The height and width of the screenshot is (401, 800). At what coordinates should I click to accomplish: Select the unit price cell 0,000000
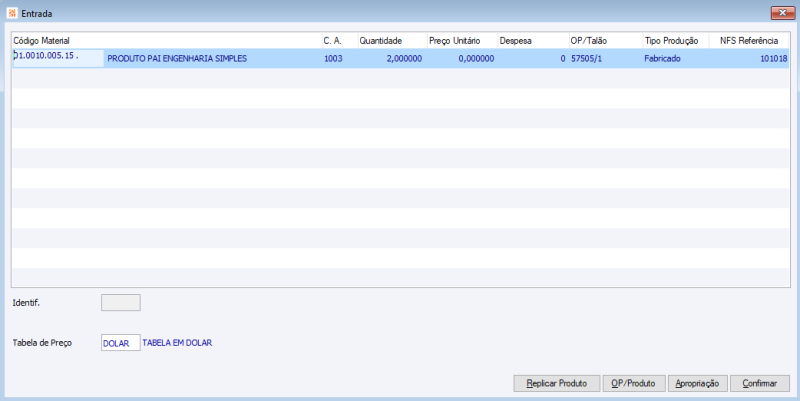tap(462, 59)
